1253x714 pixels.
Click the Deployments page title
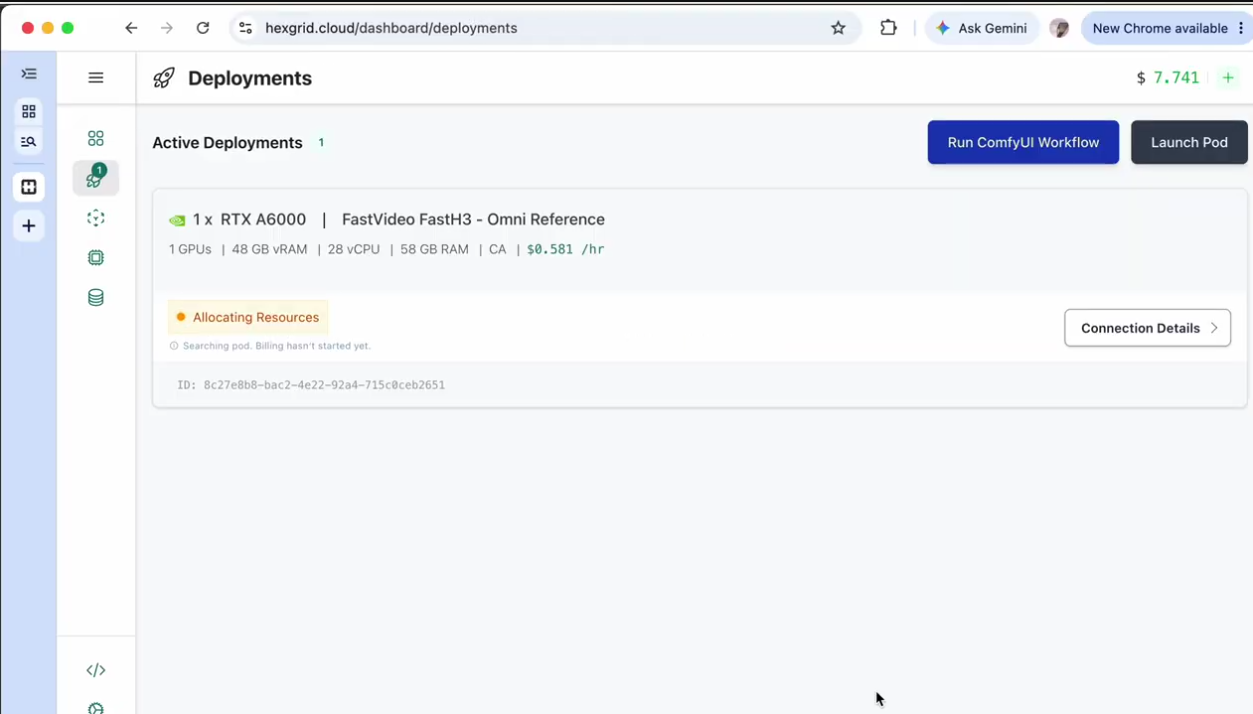point(250,78)
